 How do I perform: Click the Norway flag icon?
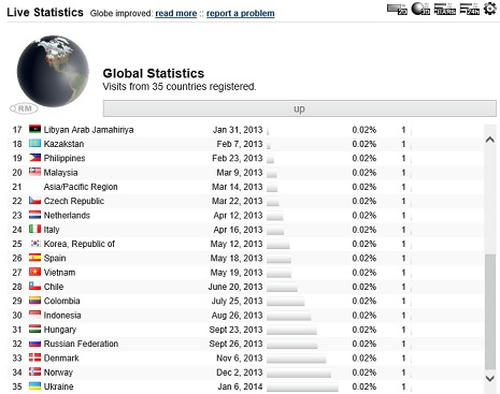point(35,372)
